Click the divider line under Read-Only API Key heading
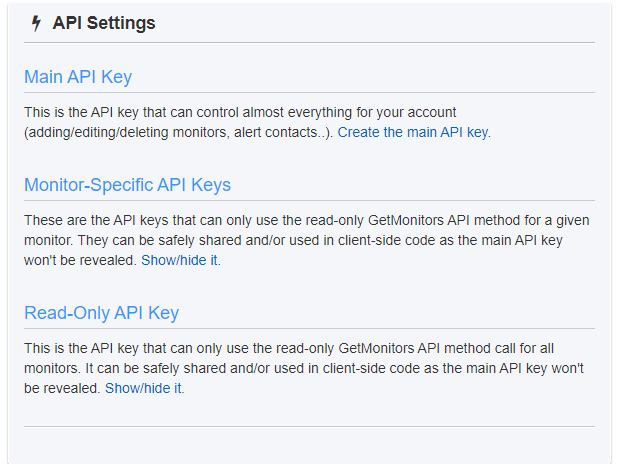The image size is (628, 464). coord(309,329)
